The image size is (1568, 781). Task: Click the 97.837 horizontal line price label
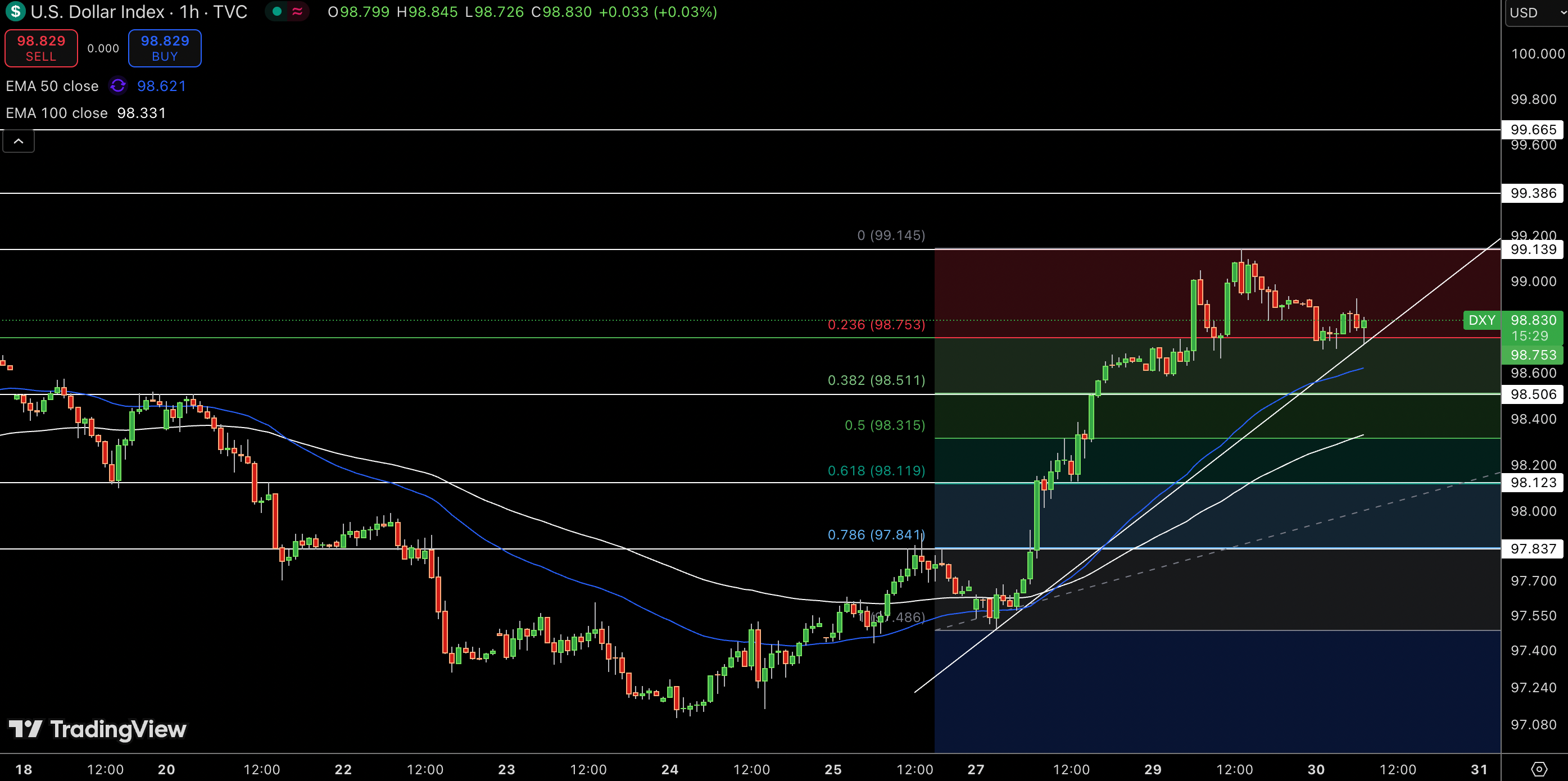pos(1533,548)
